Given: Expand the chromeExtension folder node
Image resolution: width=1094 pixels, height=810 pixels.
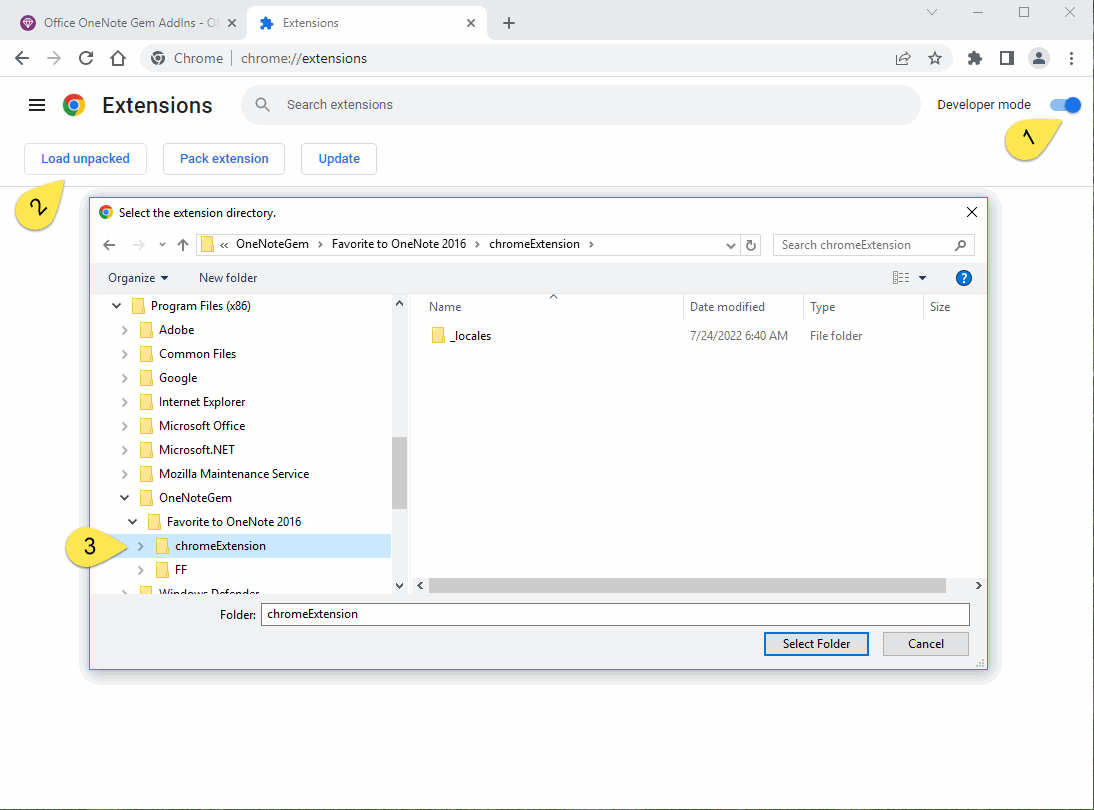Looking at the screenshot, I should click(x=140, y=546).
